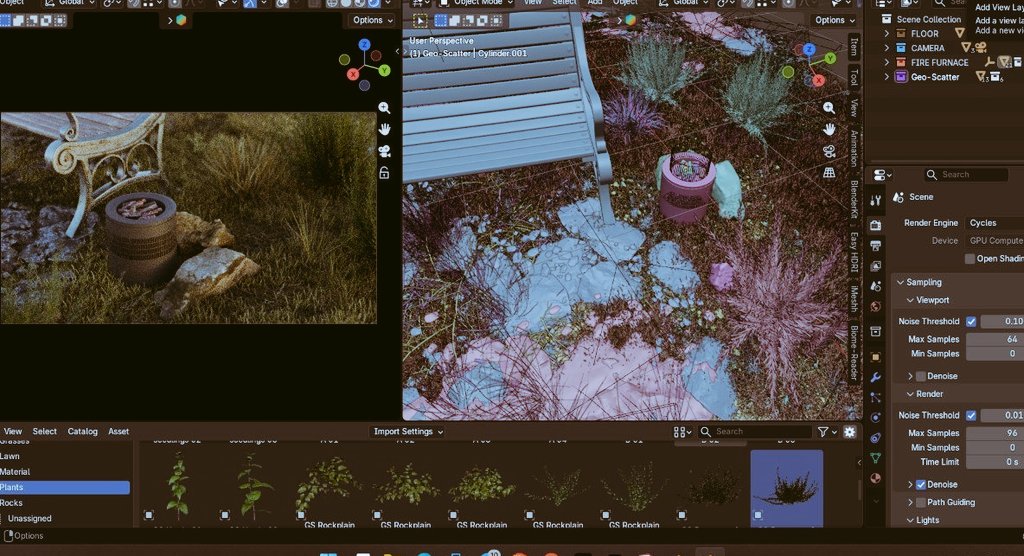
Task: Open Object Data green triangle tab
Action: [876, 458]
